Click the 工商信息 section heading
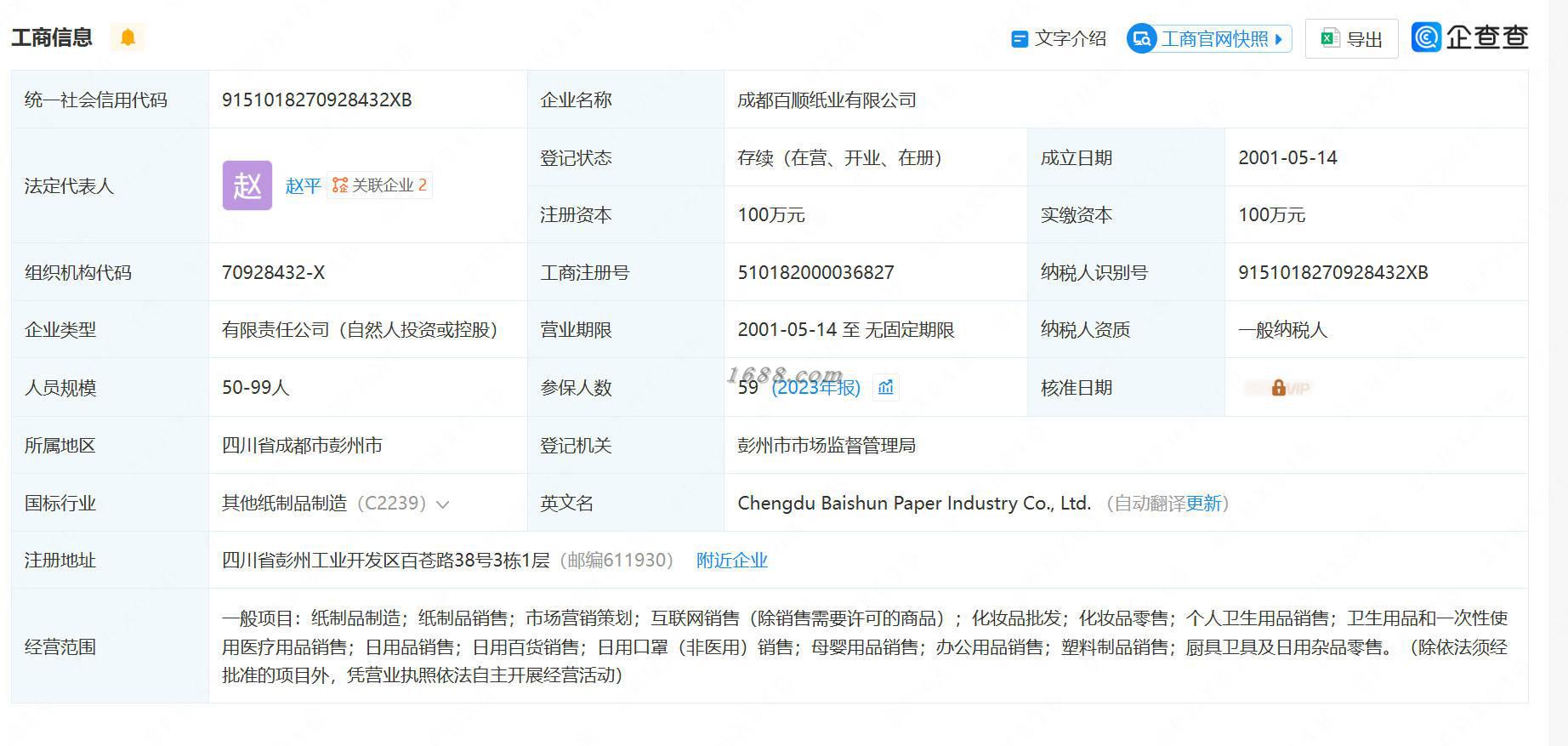 52,37
